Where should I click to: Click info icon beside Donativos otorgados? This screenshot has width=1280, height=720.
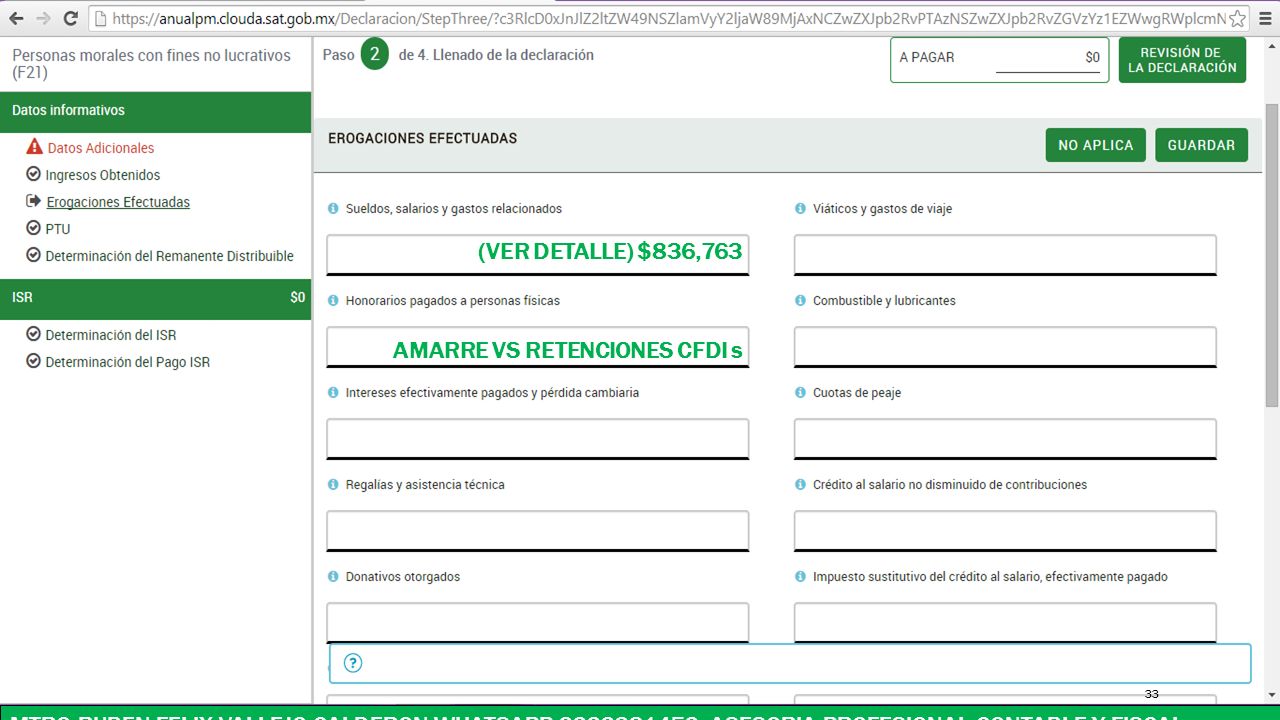[x=333, y=577]
